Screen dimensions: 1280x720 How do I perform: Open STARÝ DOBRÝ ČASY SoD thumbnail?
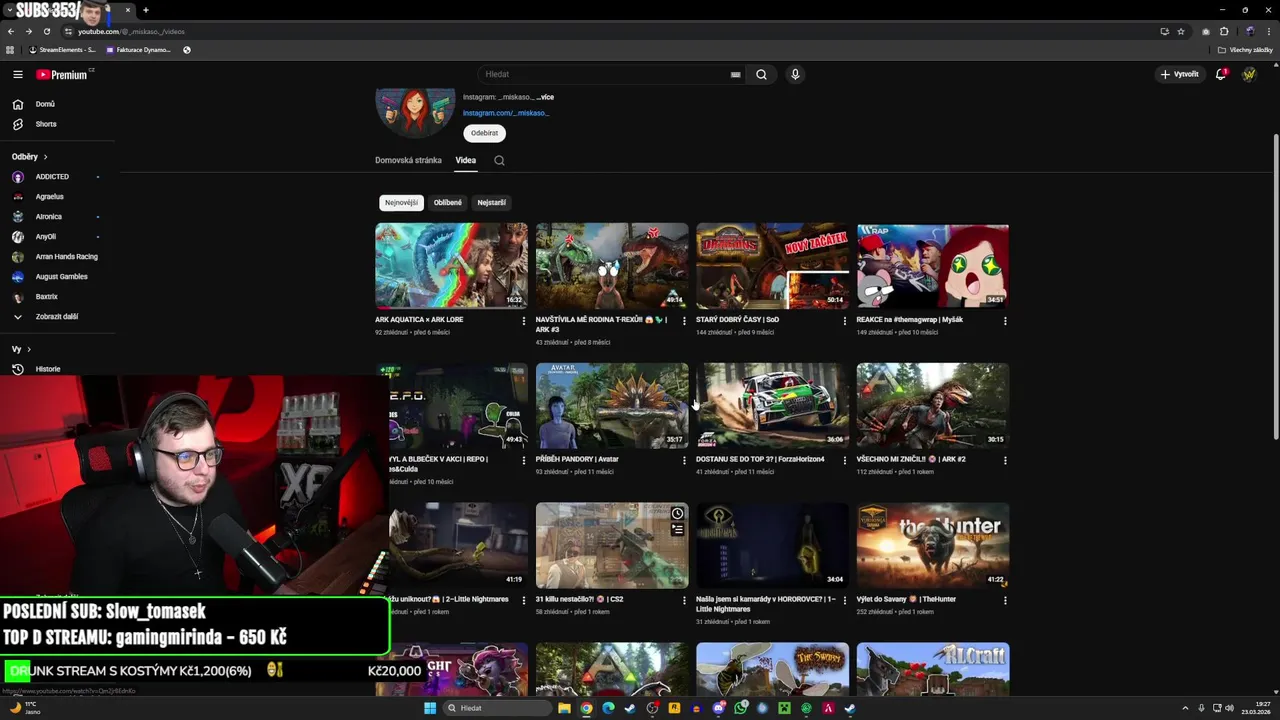point(772,265)
